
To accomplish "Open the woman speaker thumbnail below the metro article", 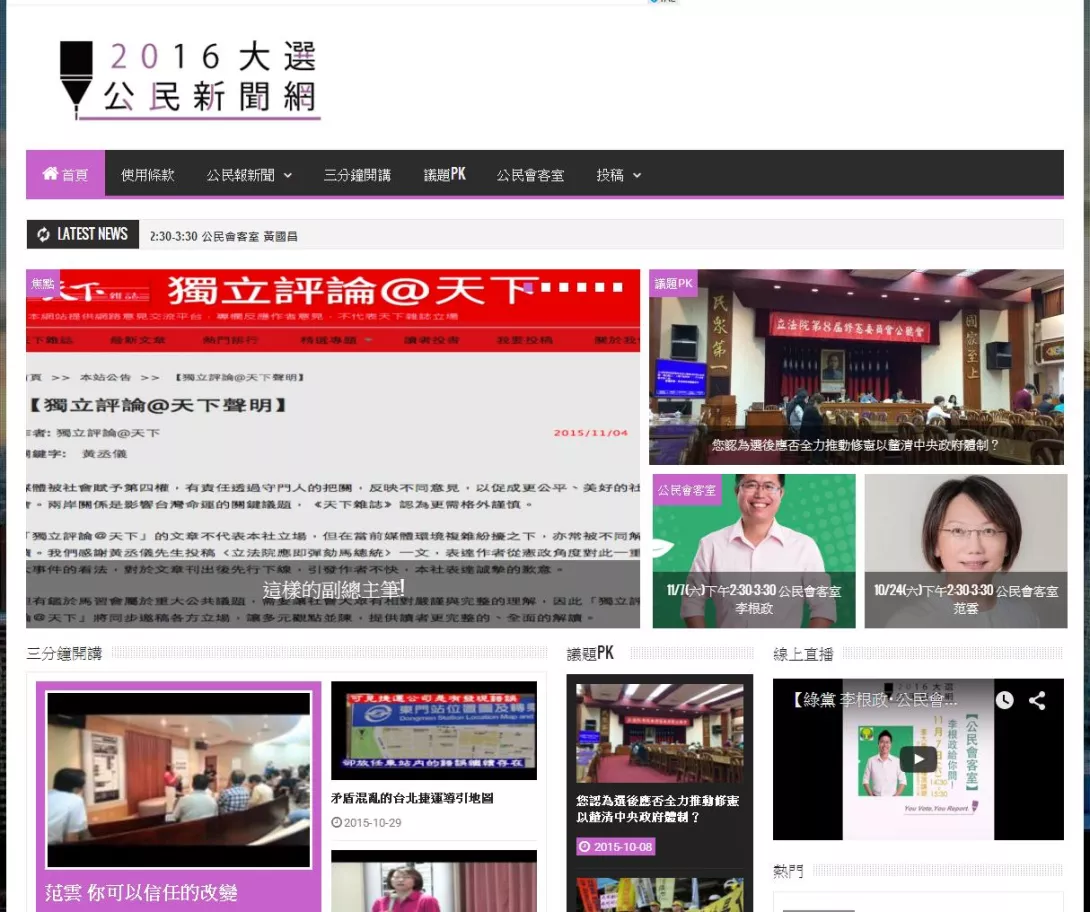I will tap(434, 881).
